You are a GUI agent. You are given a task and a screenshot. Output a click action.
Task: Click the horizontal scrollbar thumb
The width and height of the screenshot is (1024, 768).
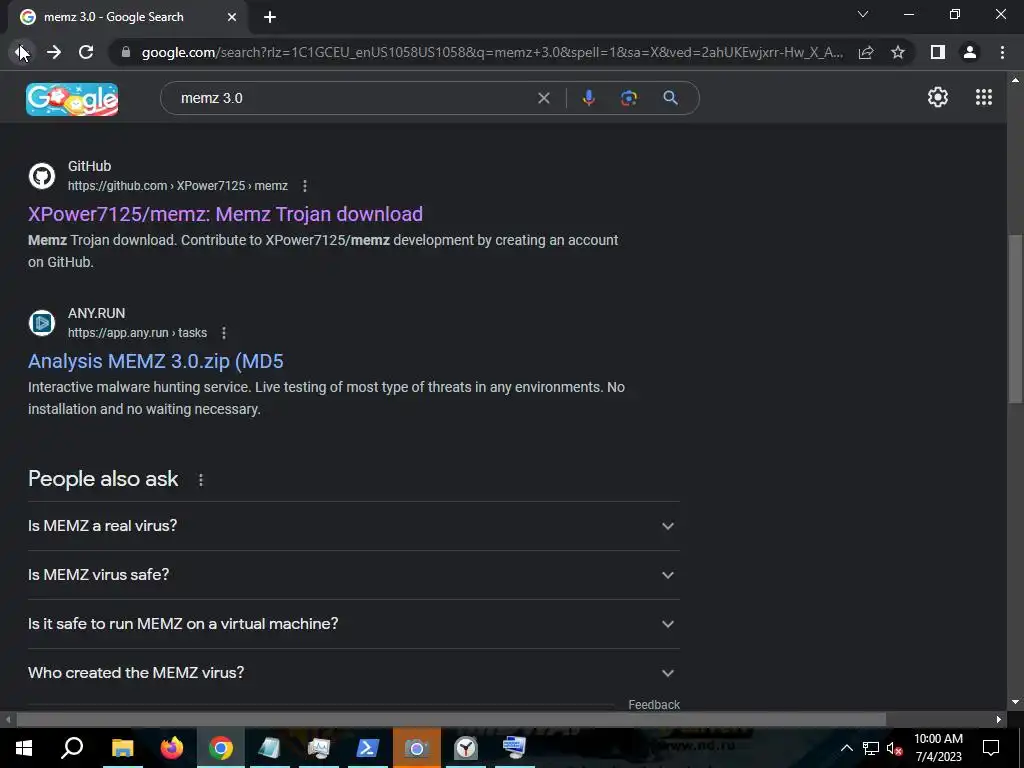[451, 720]
